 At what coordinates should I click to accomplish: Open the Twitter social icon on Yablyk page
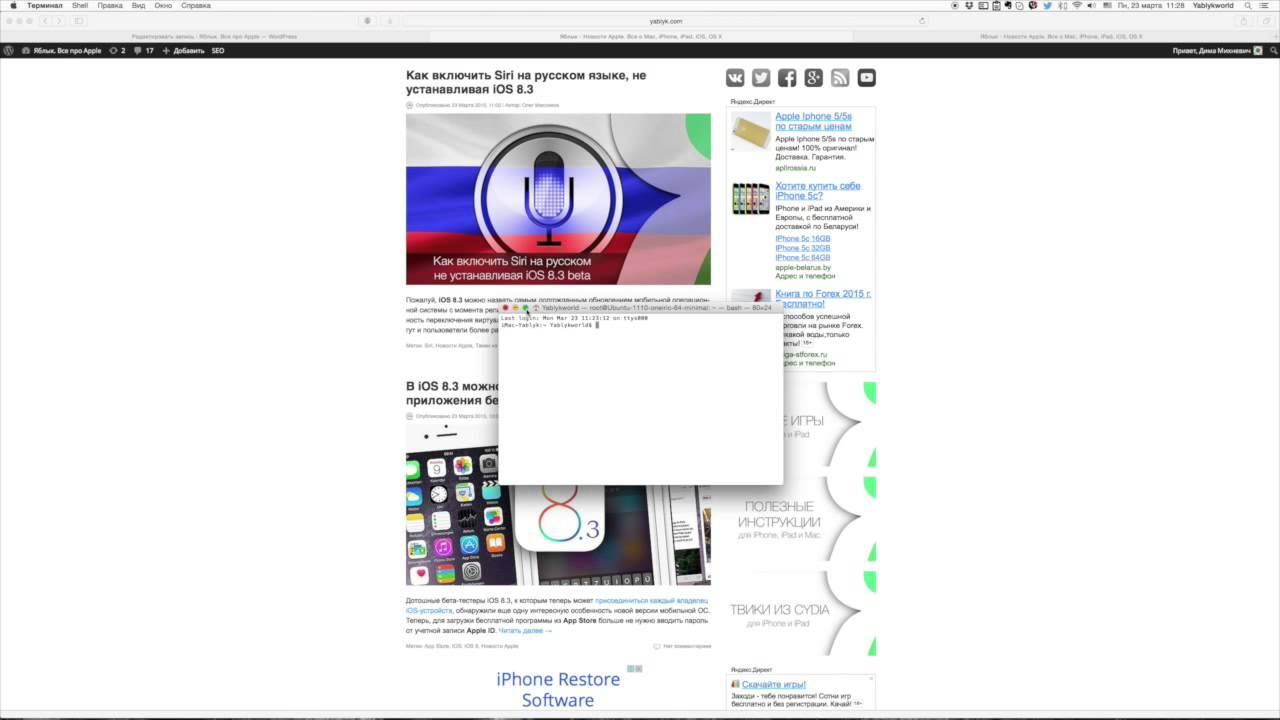(761, 78)
